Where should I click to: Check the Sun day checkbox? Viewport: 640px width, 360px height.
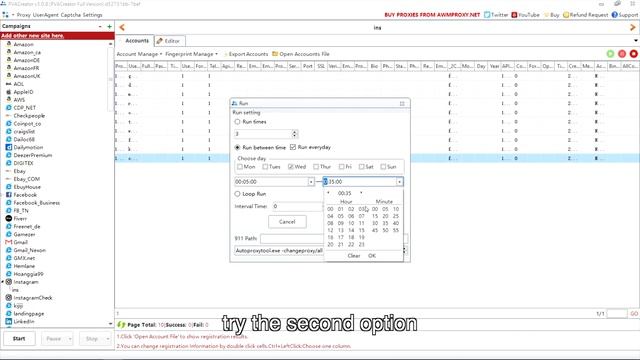point(383,167)
